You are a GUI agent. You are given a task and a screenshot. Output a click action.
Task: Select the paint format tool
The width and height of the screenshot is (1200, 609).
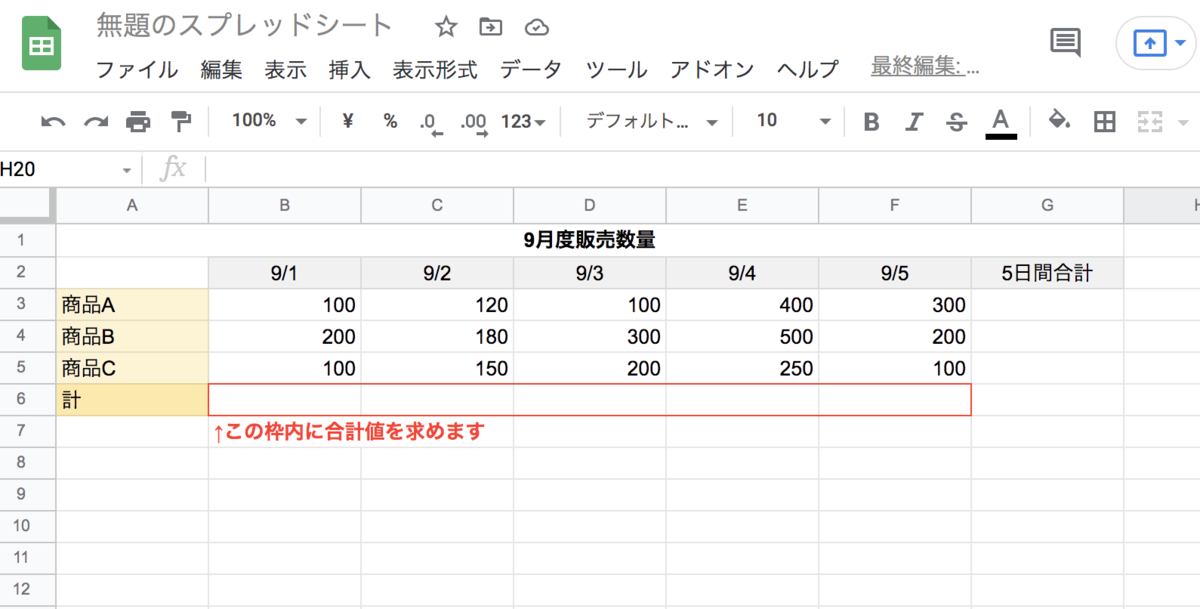[x=180, y=121]
